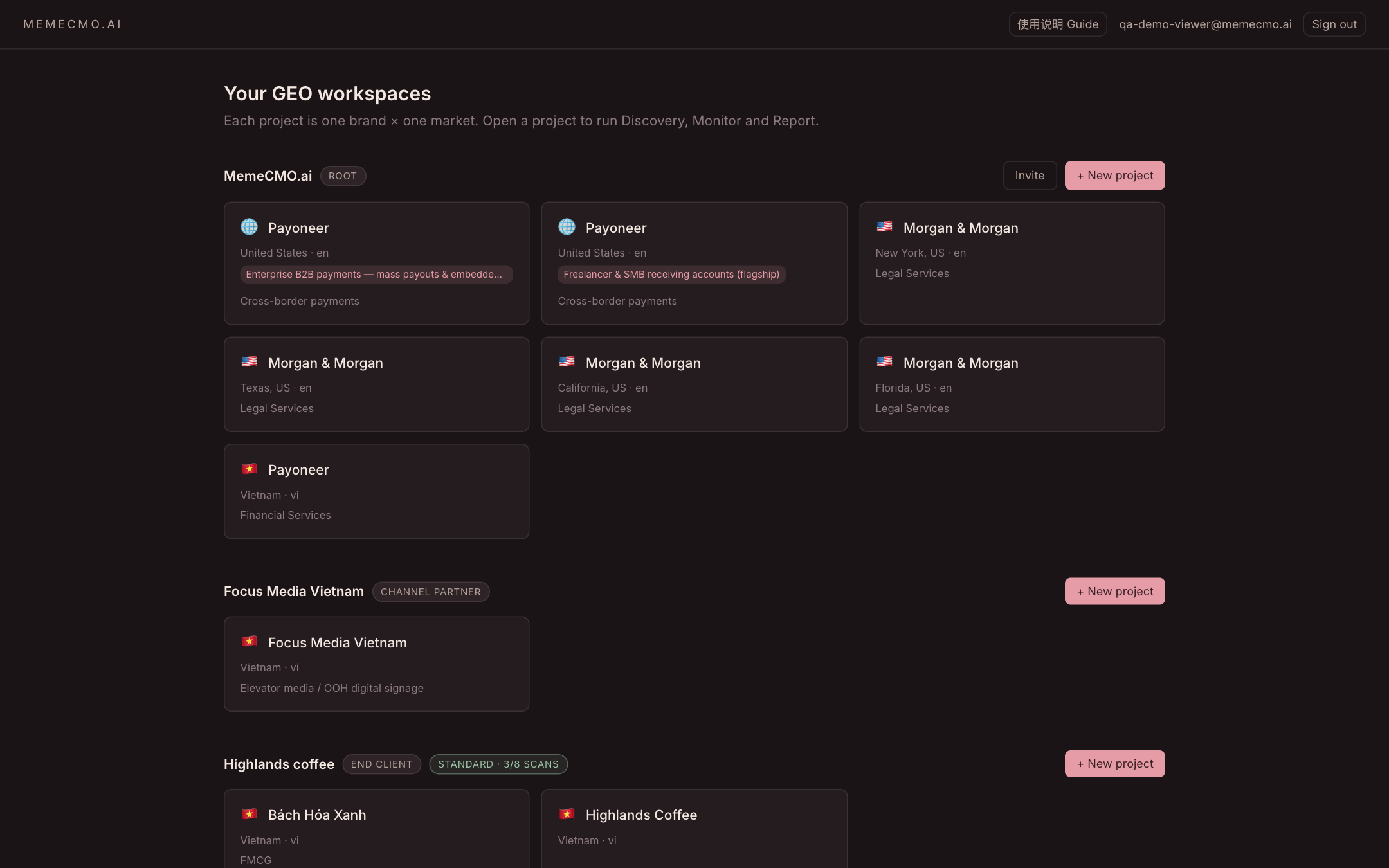Click the Enterprise B2B payments tag
This screenshot has width=1389, height=868.
(376, 275)
